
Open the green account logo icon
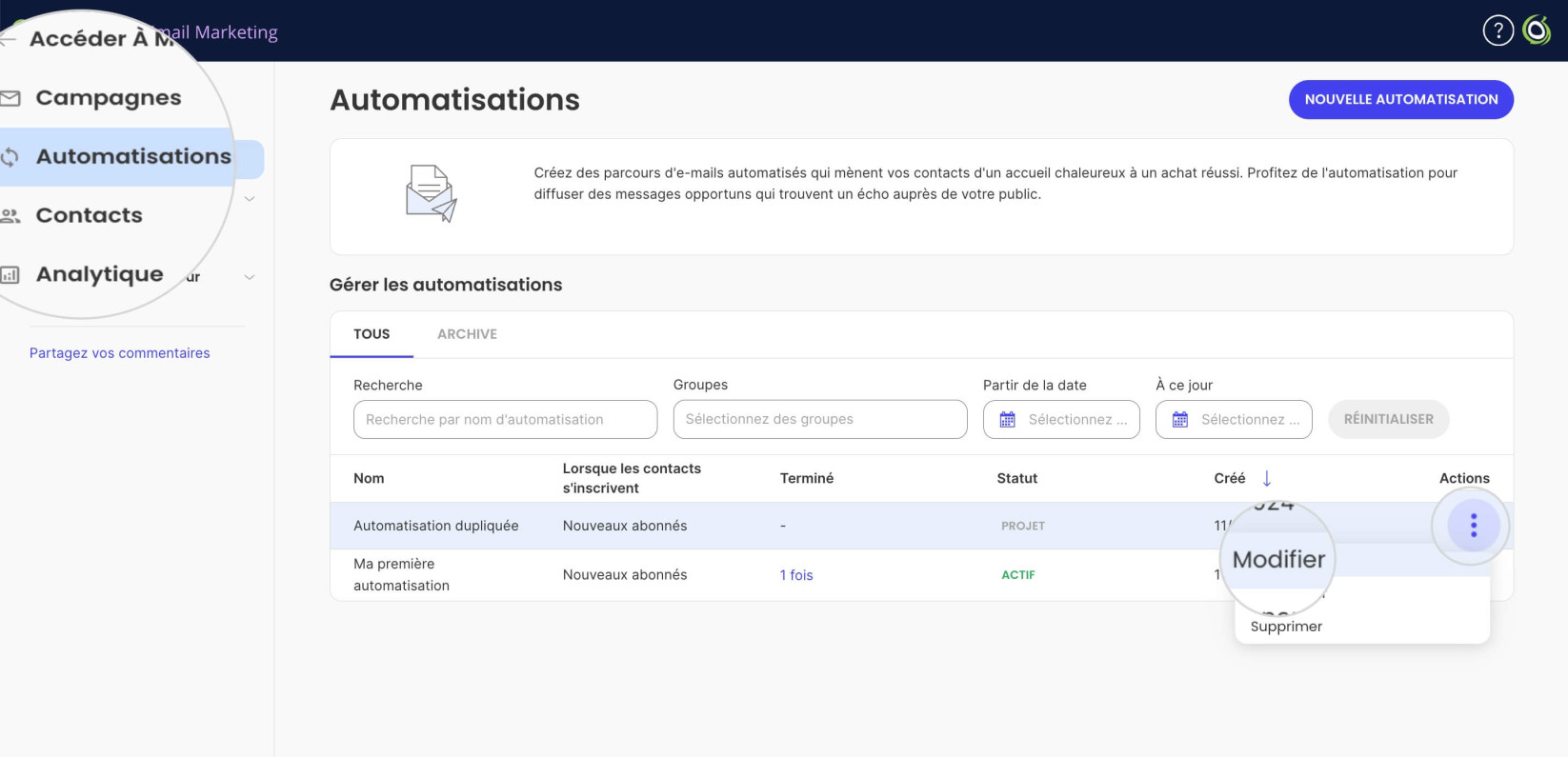coord(1537,31)
